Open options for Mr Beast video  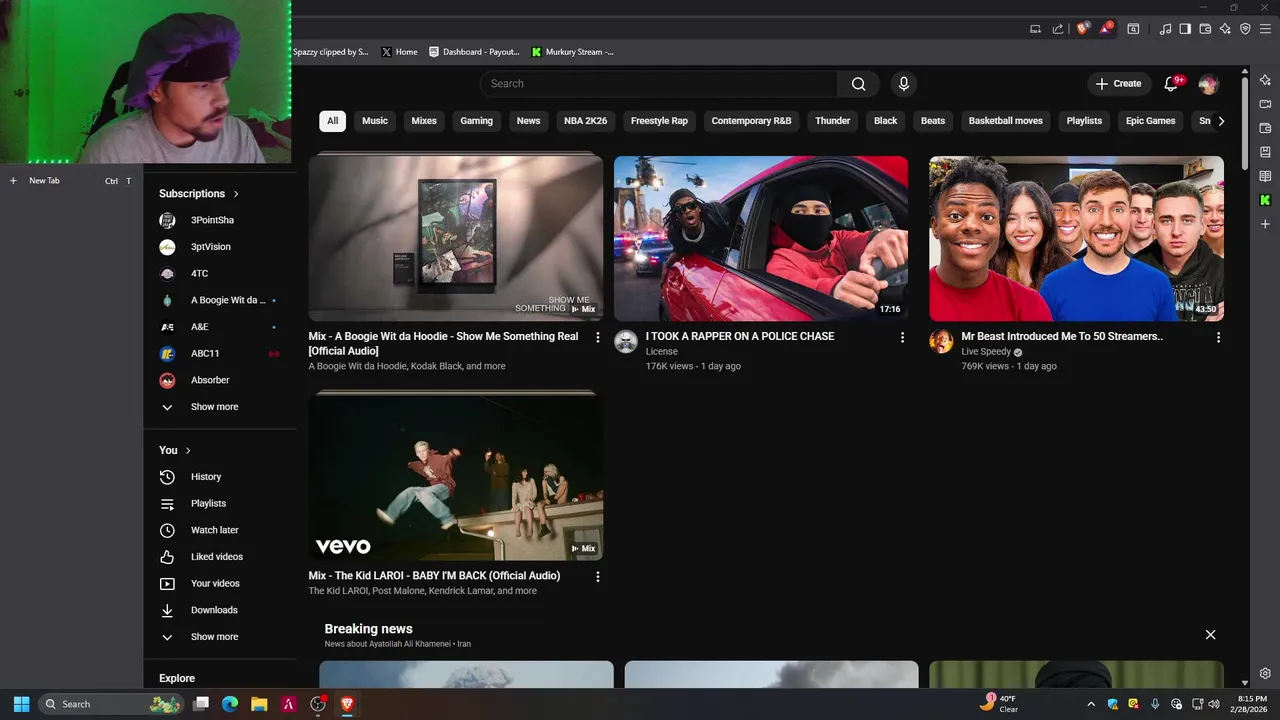click(1218, 338)
